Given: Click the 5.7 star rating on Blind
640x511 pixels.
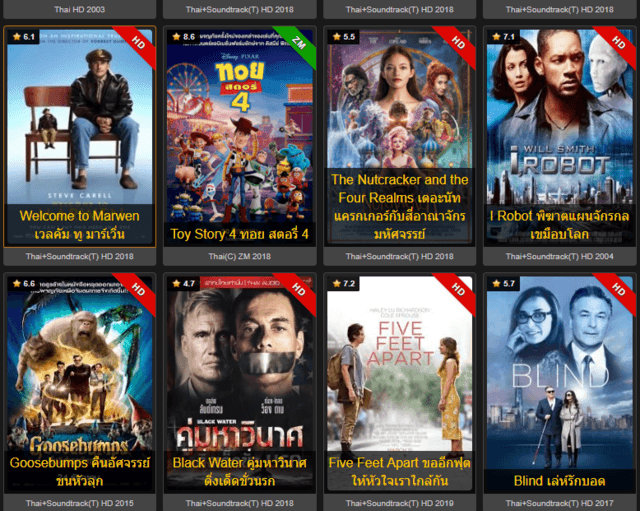Looking at the screenshot, I should coord(504,283).
